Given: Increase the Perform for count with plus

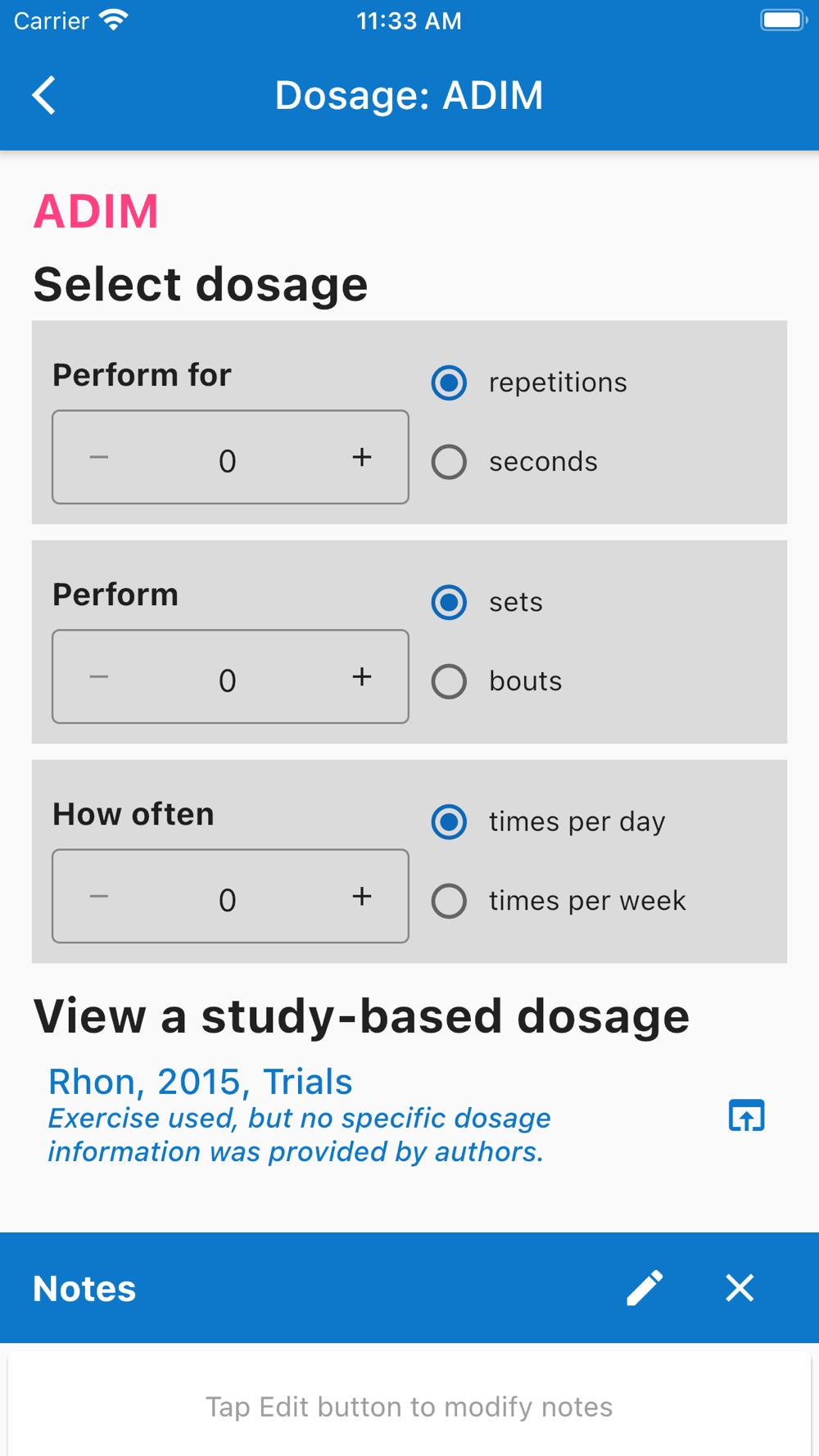Looking at the screenshot, I should (x=361, y=458).
